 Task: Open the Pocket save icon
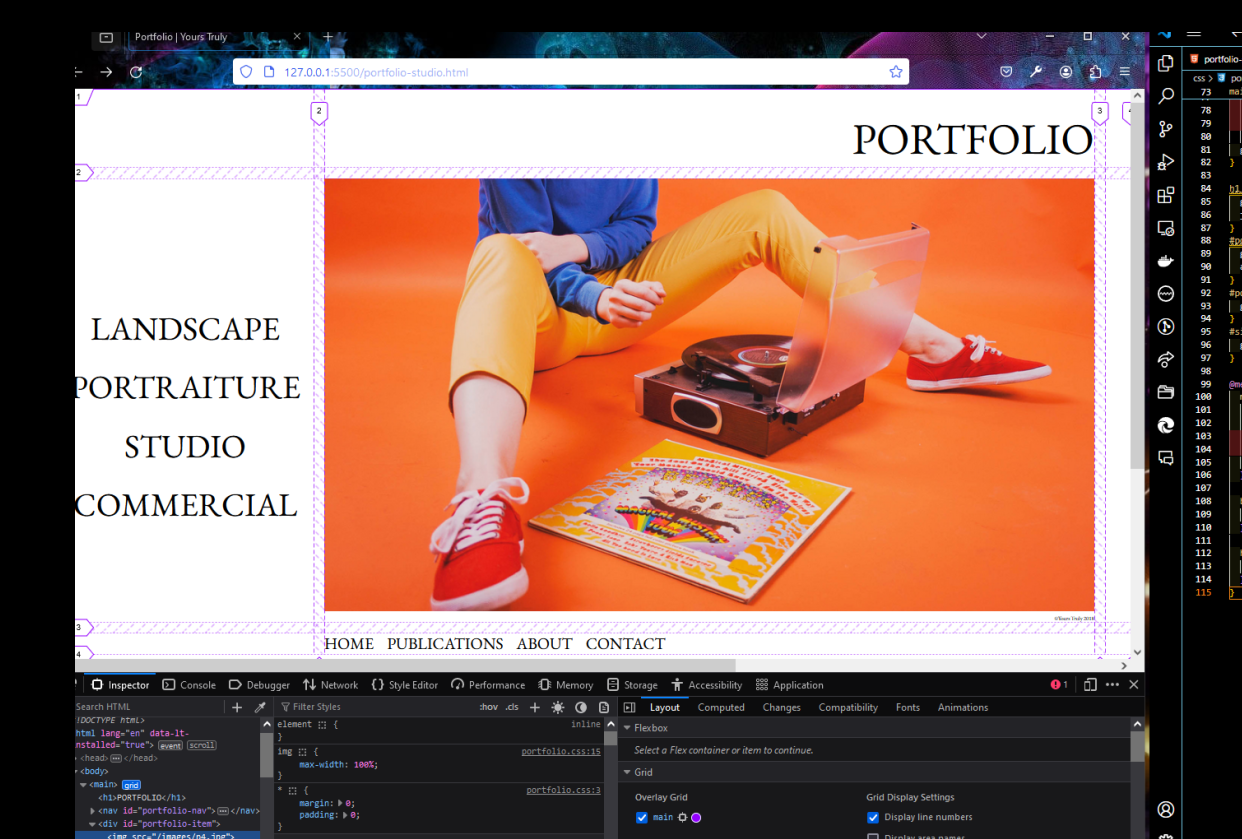[x=1006, y=72]
